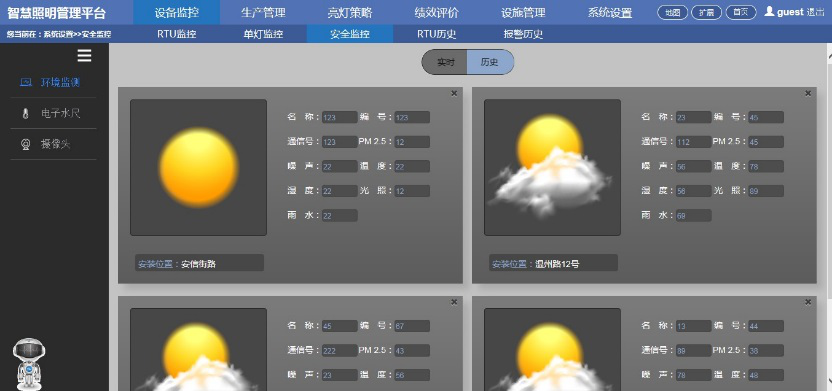The image size is (832, 391).
Task: Open the 绩效评价 top menu
Action: point(437,12)
